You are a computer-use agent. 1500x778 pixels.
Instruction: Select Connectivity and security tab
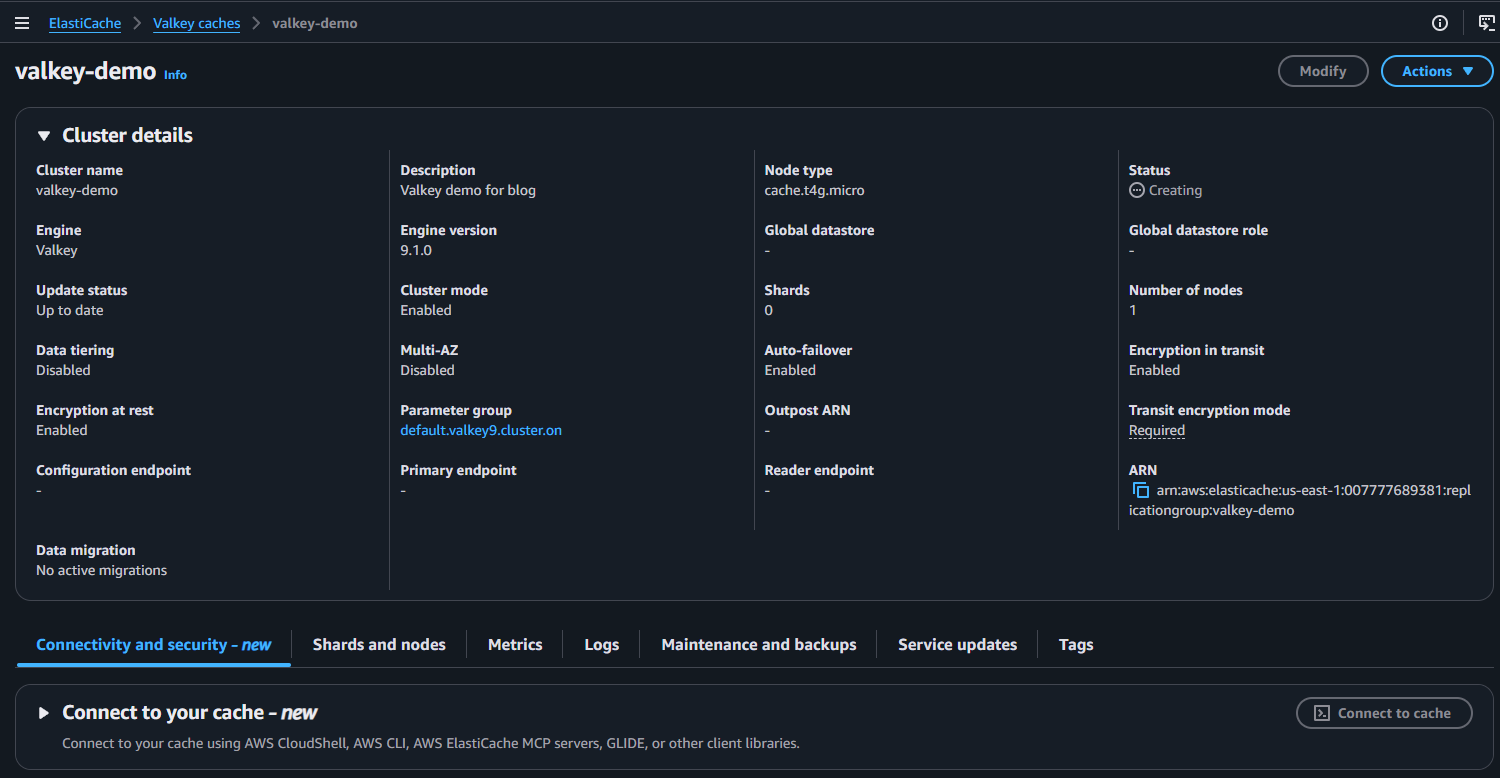point(154,645)
